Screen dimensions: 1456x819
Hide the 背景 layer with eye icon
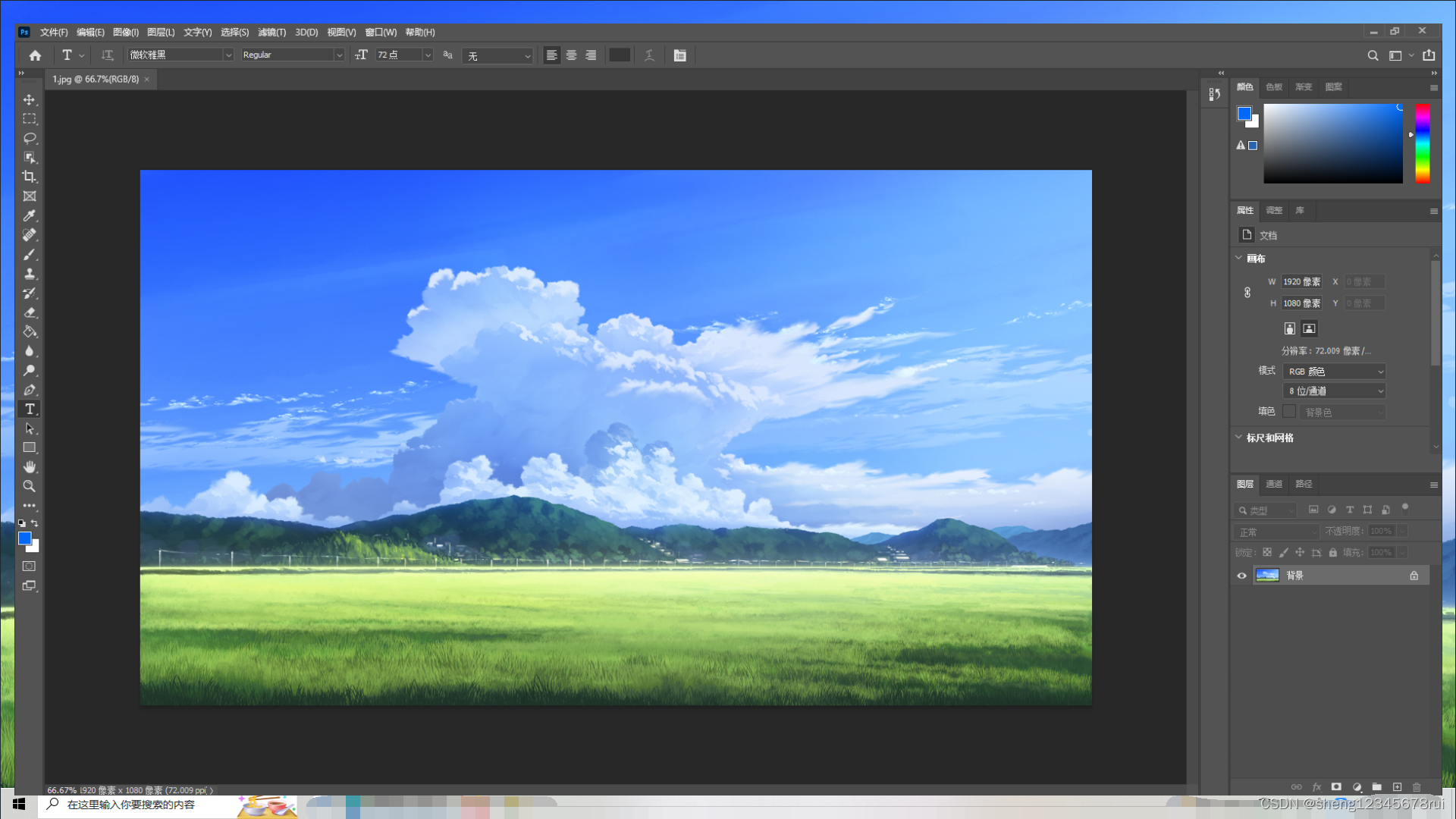(x=1241, y=576)
